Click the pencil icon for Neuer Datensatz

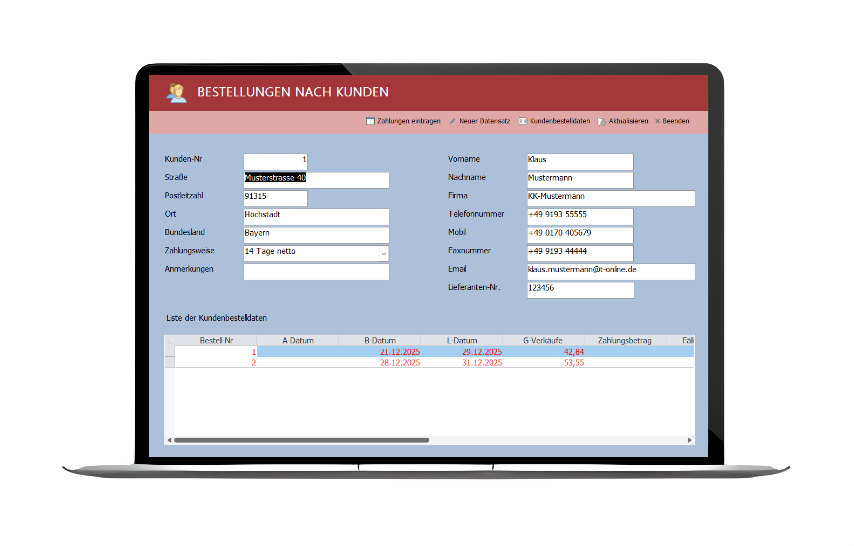(452, 121)
